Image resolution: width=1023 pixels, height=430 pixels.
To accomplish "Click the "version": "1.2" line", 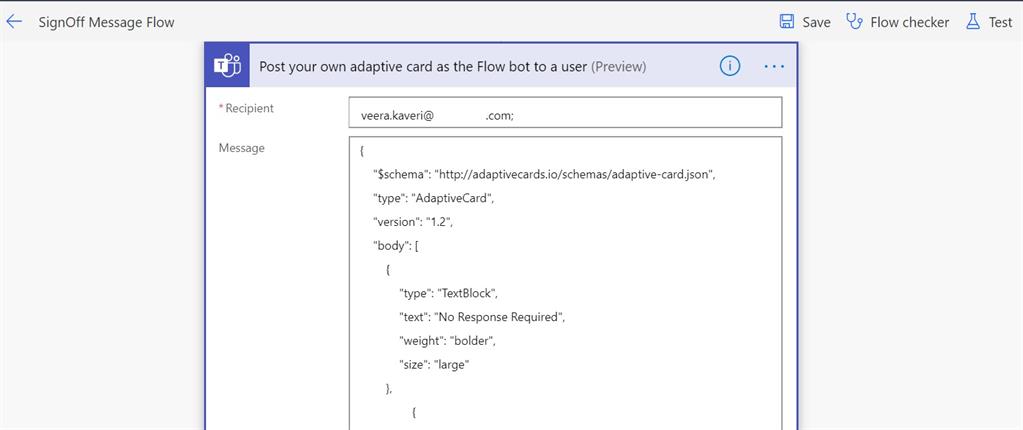I will tap(412, 222).
